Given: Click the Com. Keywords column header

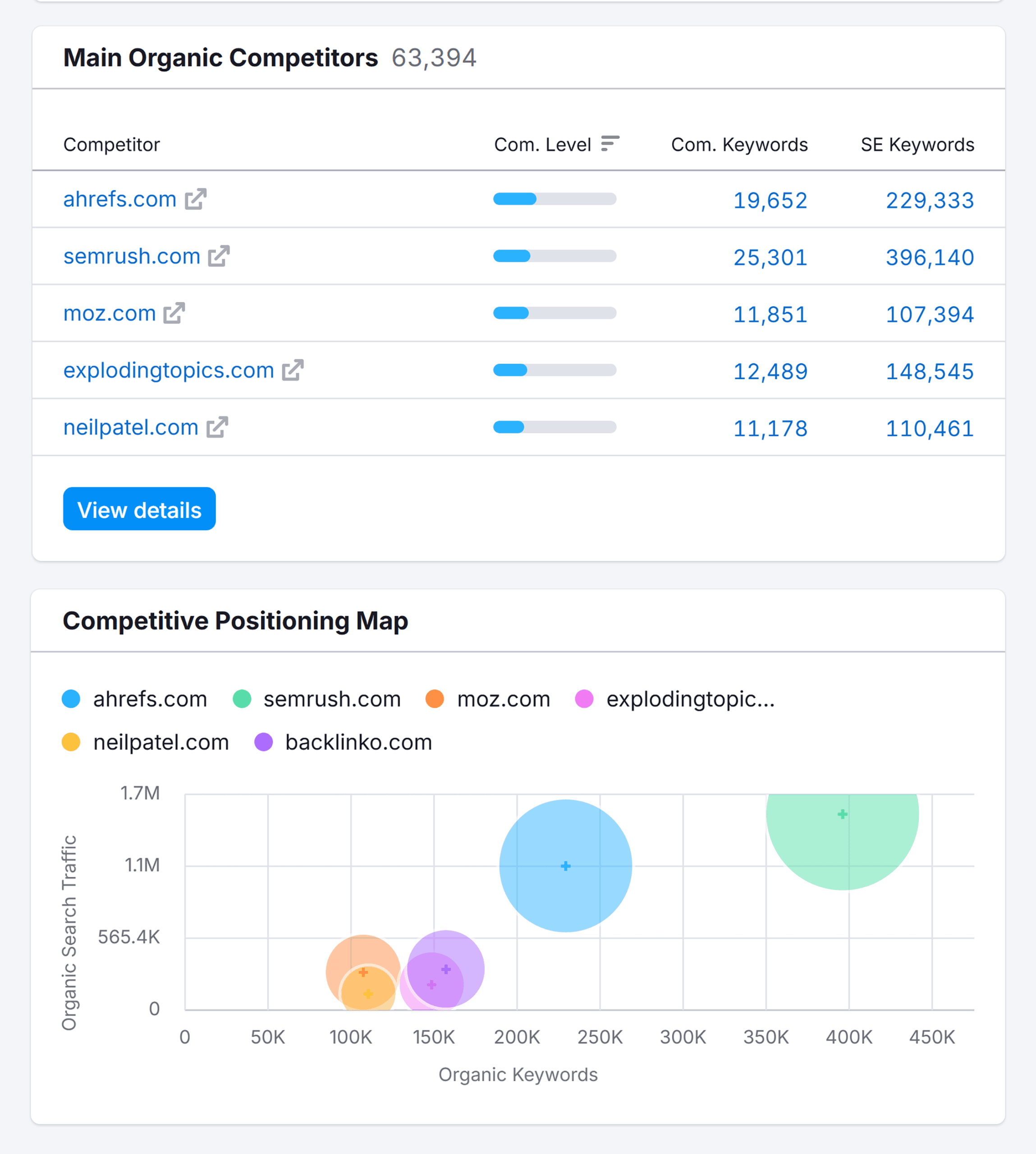Looking at the screenshot, I should [739, 145].
